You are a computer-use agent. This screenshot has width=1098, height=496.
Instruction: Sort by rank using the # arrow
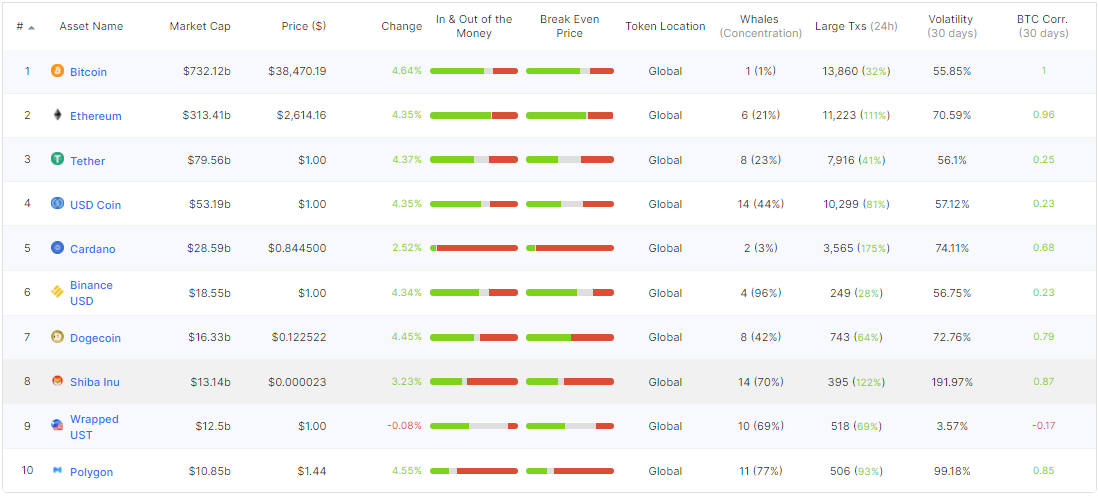(x=32, y=27)
